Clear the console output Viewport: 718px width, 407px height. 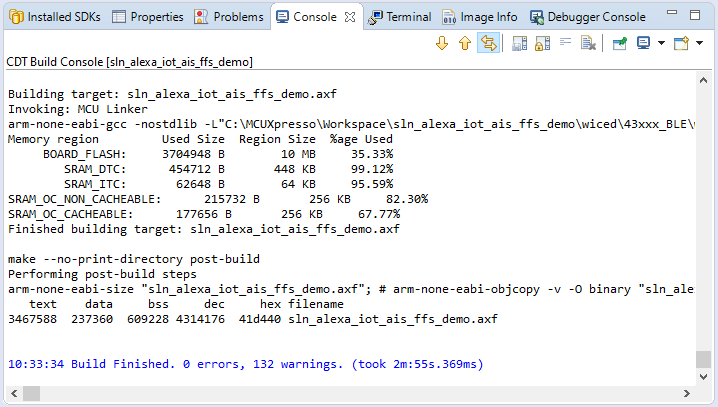[x=589, y=43]
